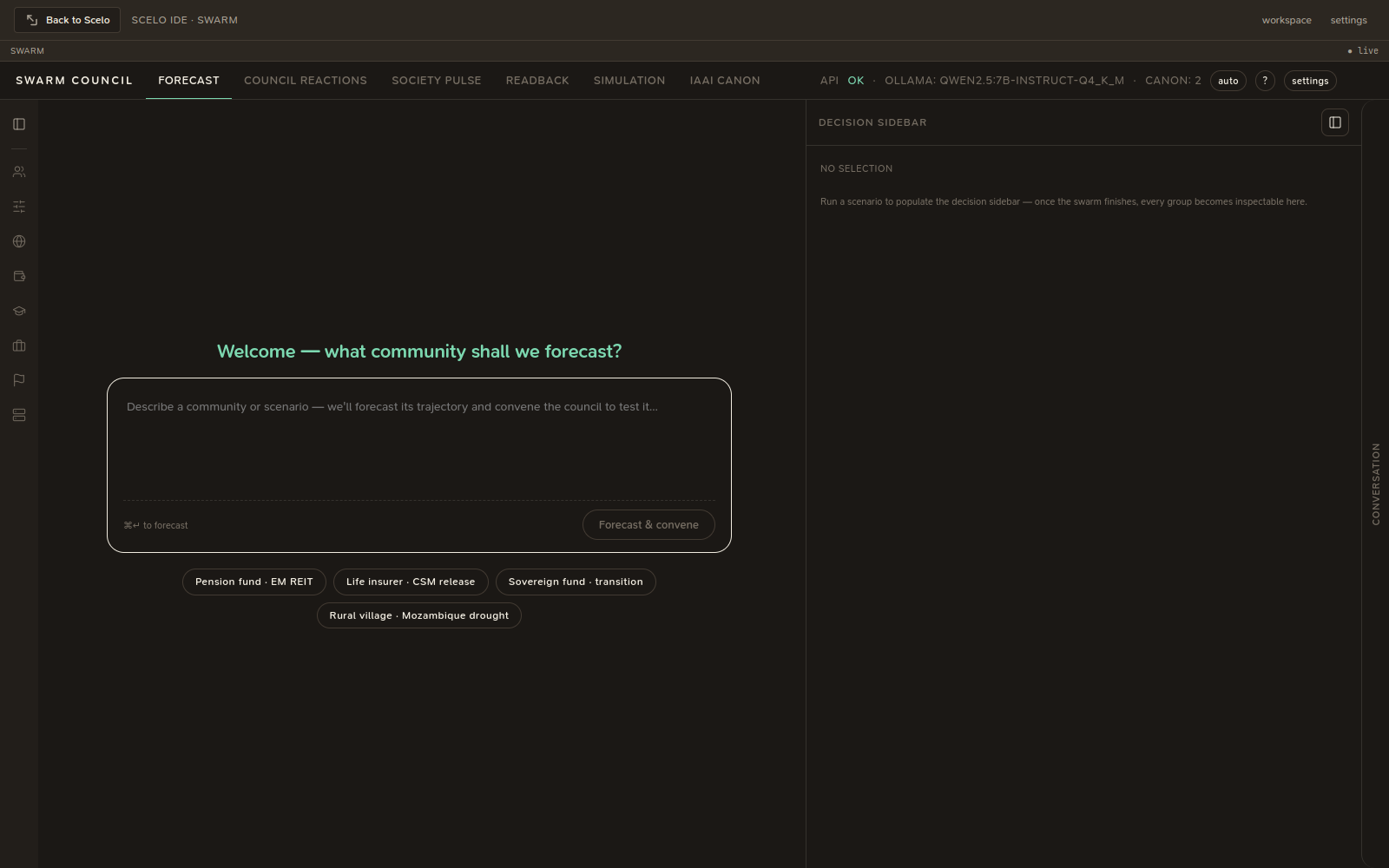Click the Decision Sidebar heading
This screenshot has width=1389, height=868.
pos(872,122)
